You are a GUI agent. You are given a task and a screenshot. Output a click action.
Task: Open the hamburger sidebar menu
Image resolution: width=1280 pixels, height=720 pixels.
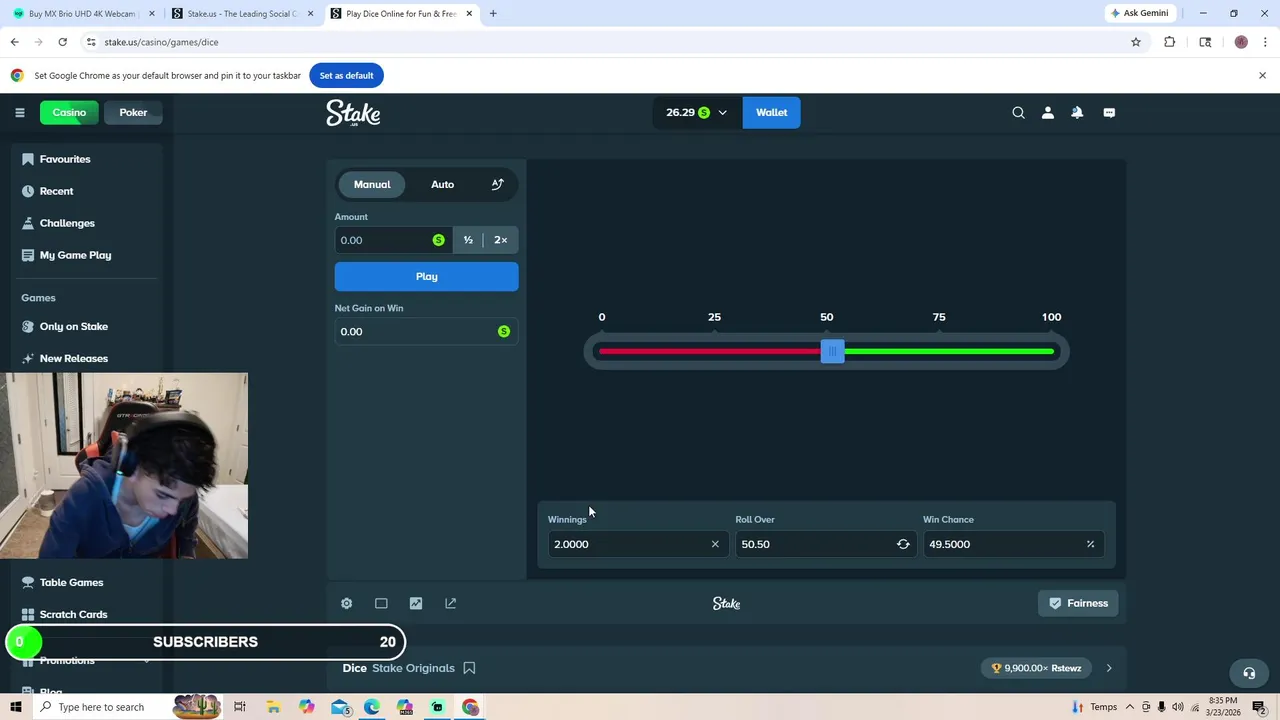(x=19, y=112)
